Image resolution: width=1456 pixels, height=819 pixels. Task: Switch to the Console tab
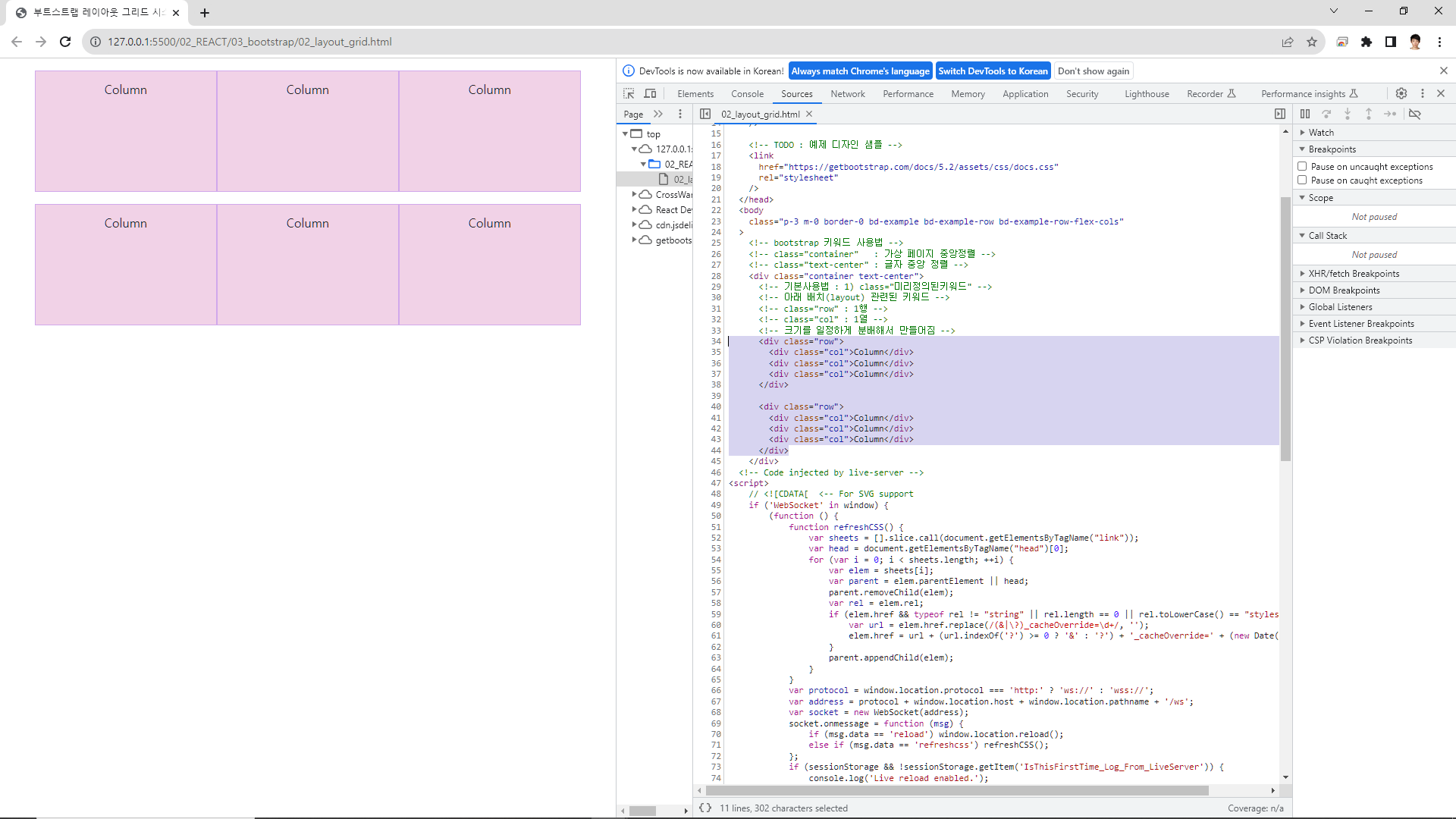[x=747, y=94]
